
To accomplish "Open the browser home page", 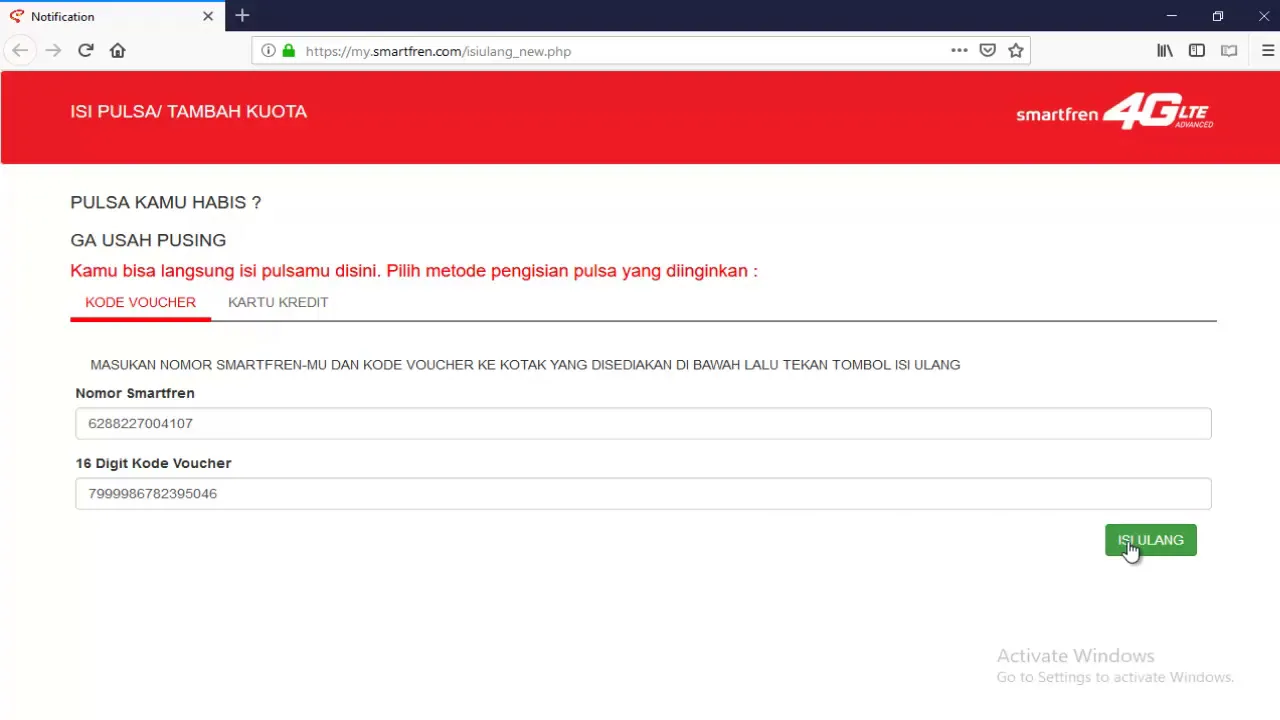I will coord(118,50).
